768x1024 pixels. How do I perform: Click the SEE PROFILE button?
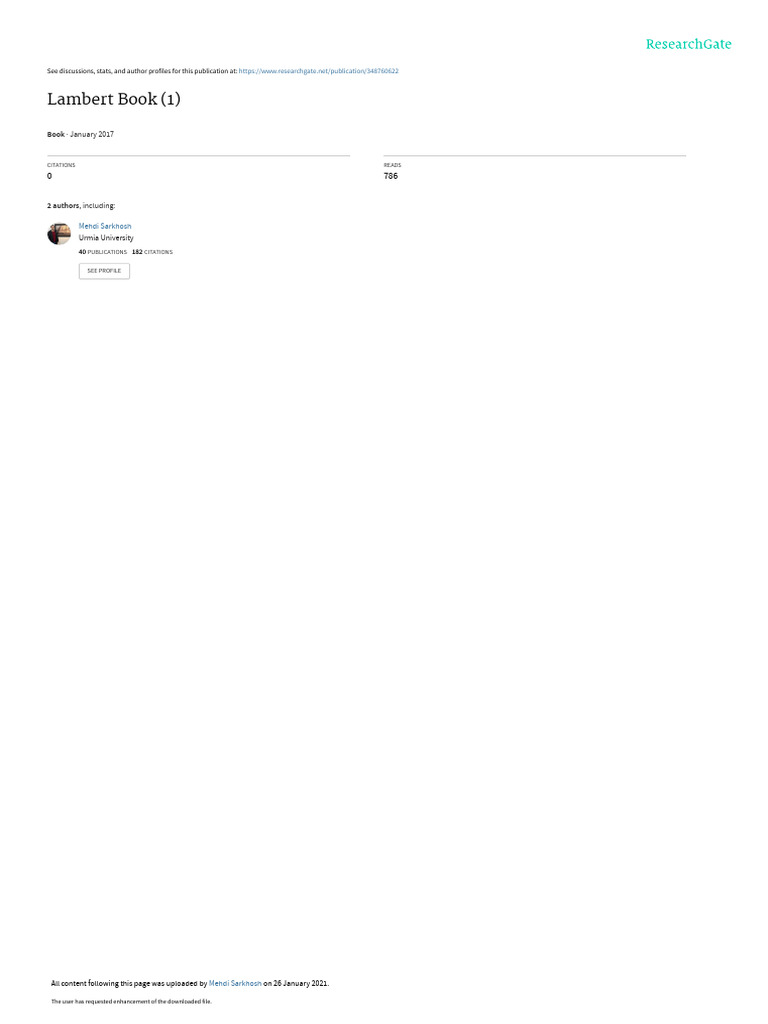104,271
